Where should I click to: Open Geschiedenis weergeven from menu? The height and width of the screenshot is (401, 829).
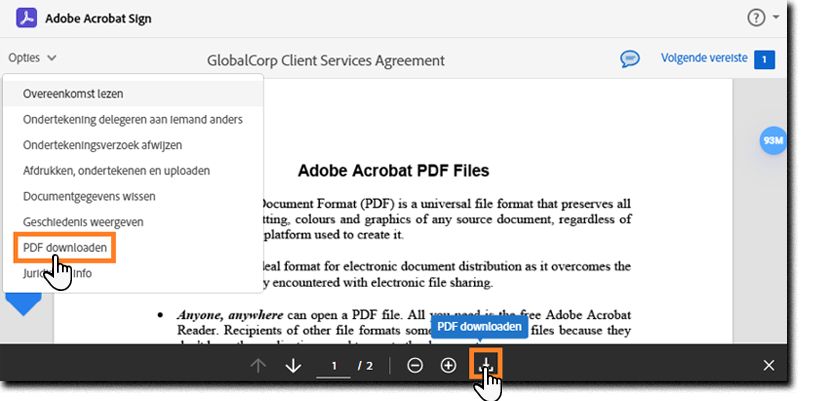pyautogui.click(x=133, y=222)
